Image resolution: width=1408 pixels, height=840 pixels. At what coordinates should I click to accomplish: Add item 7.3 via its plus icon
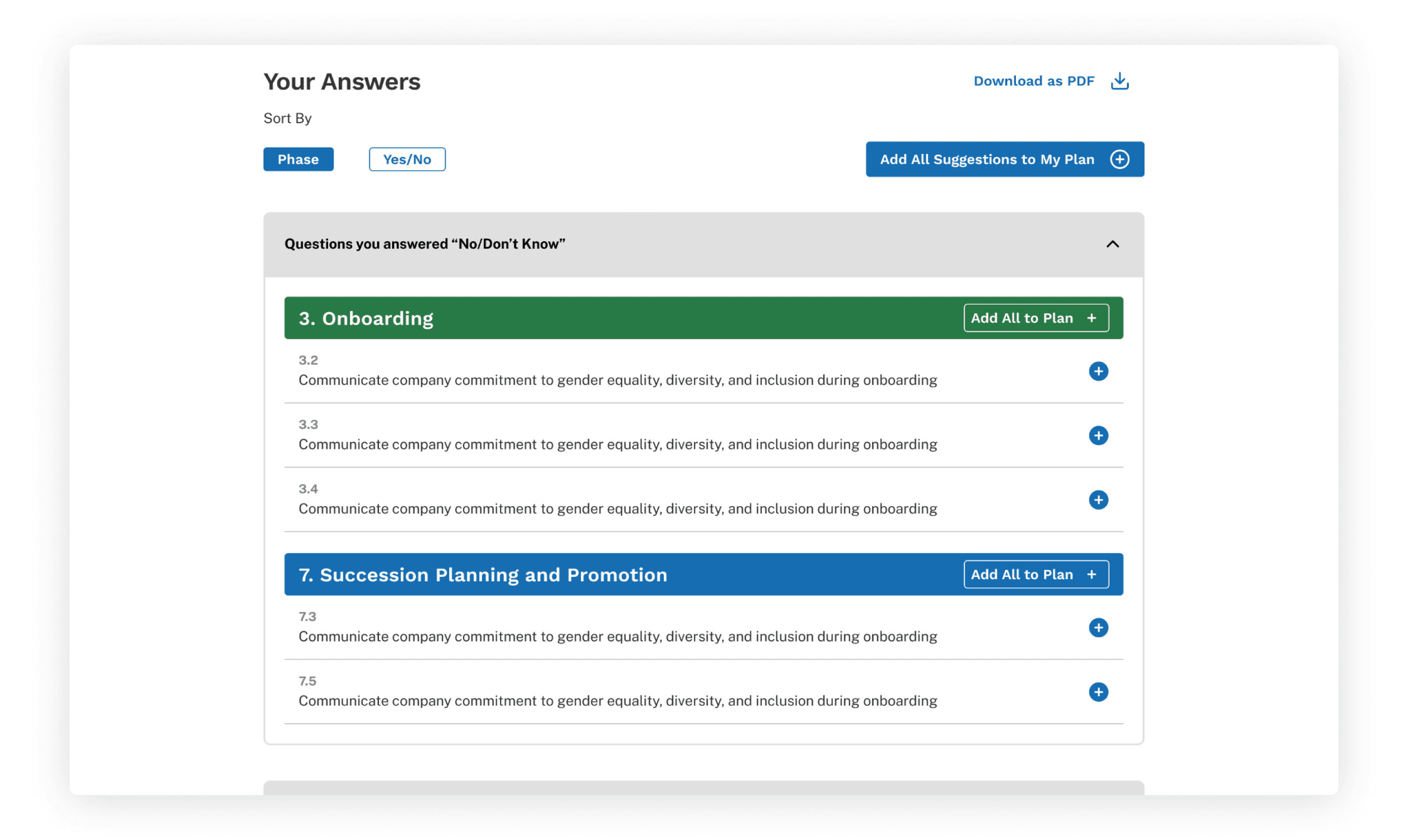[x=1098, y=627]
